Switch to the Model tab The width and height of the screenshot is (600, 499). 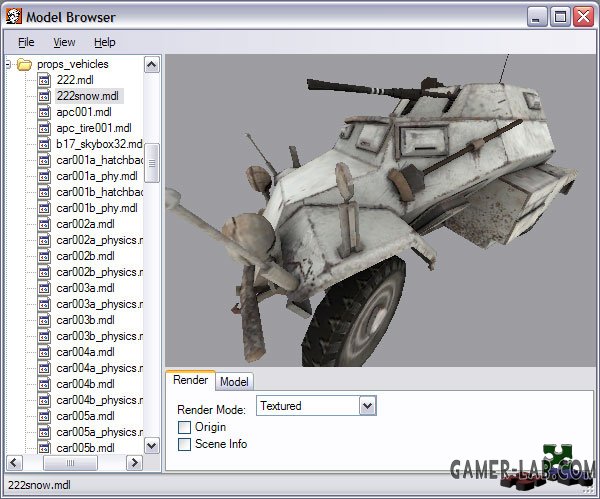[234, 382]
